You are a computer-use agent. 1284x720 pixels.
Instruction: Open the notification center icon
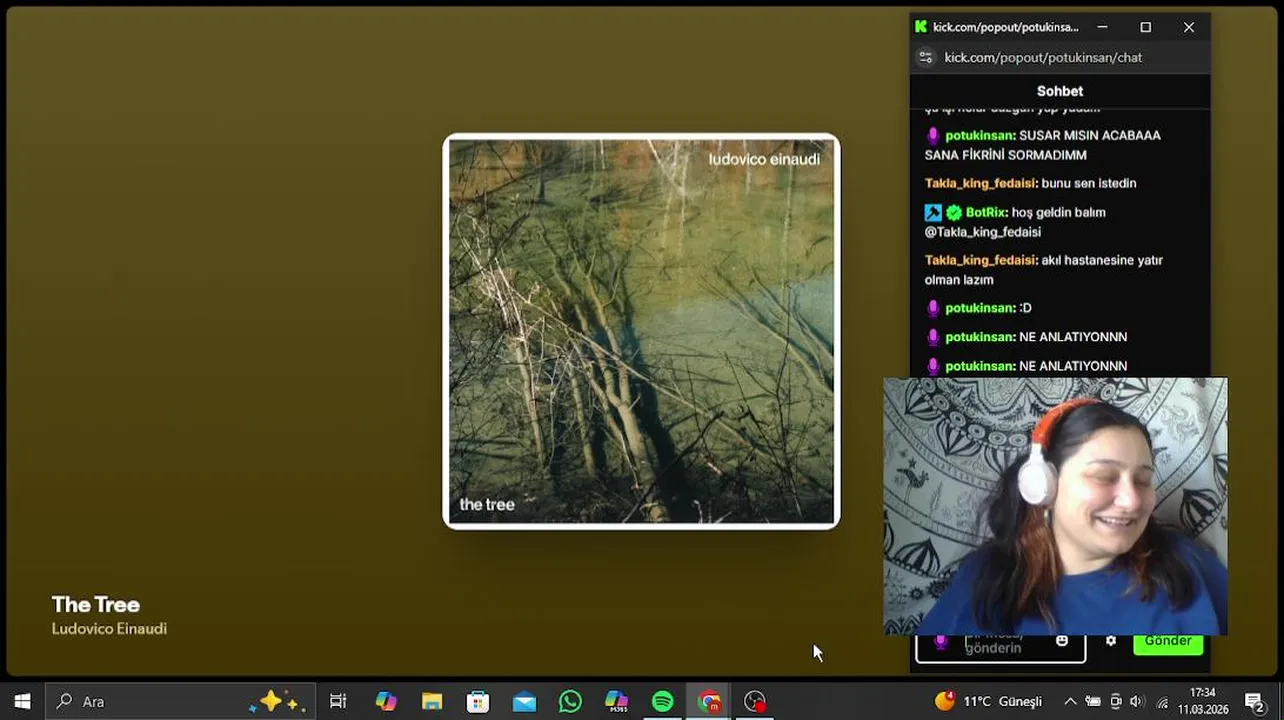click(1255, 702)
